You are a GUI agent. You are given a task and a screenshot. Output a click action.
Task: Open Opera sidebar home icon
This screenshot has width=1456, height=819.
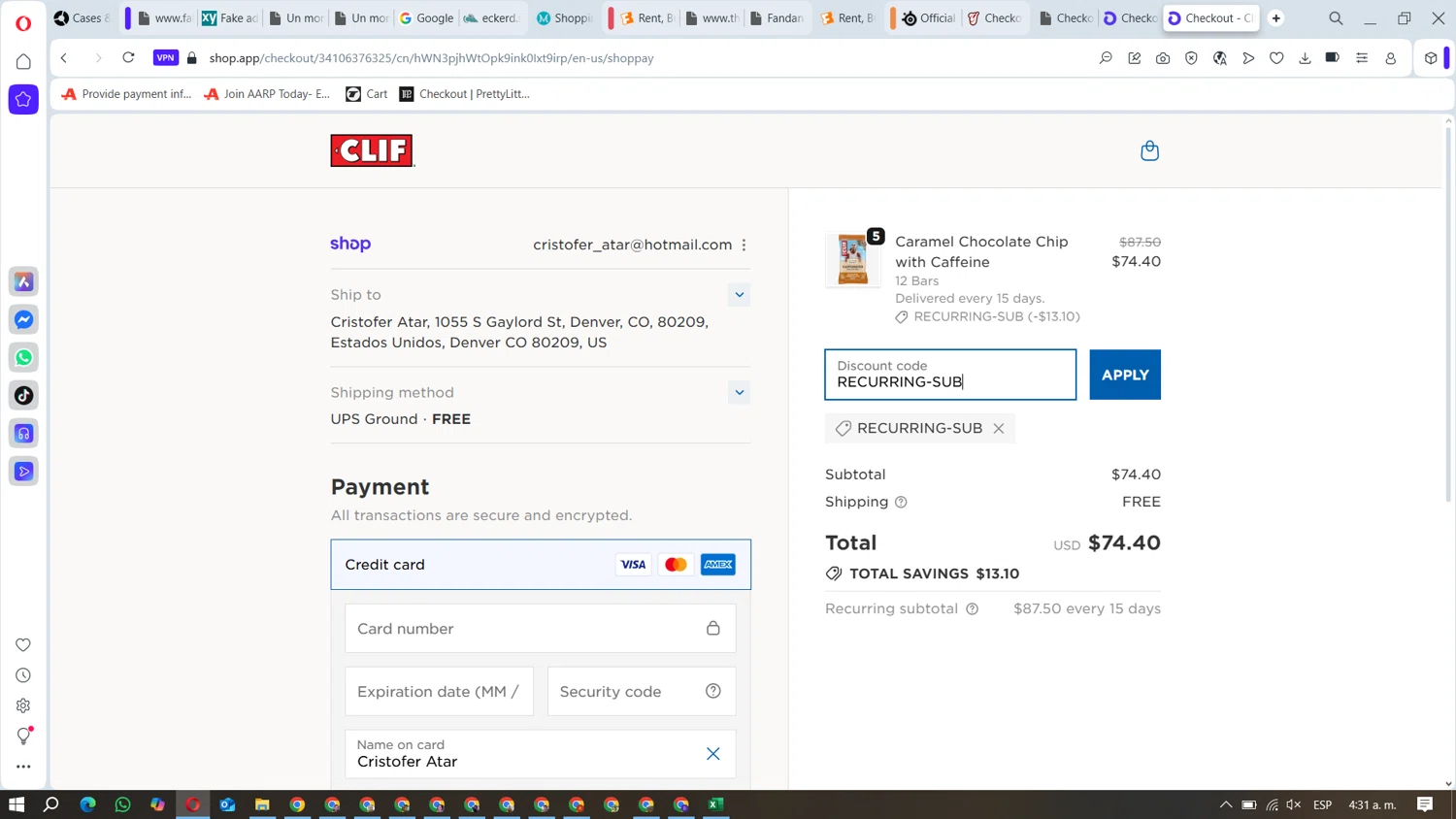(x=23, y=62)
